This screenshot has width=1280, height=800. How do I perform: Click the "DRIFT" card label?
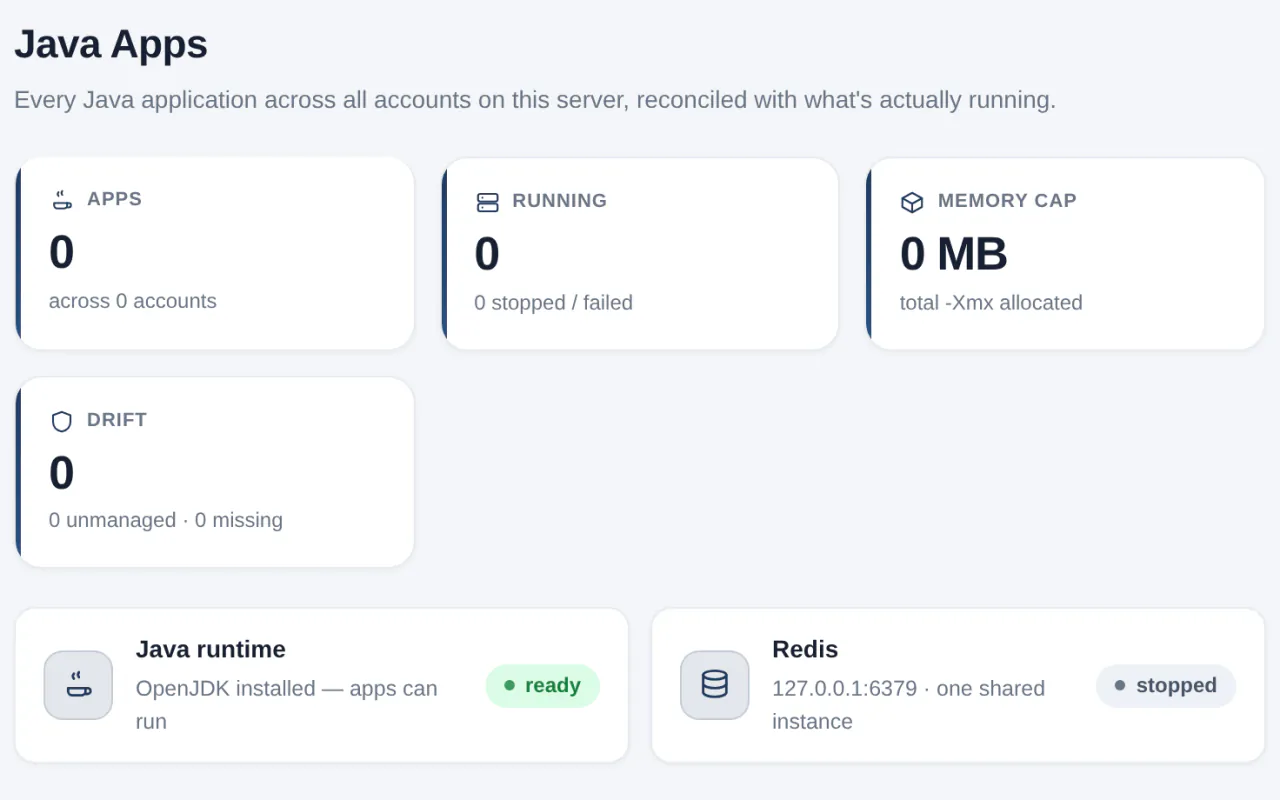[117, 420]
